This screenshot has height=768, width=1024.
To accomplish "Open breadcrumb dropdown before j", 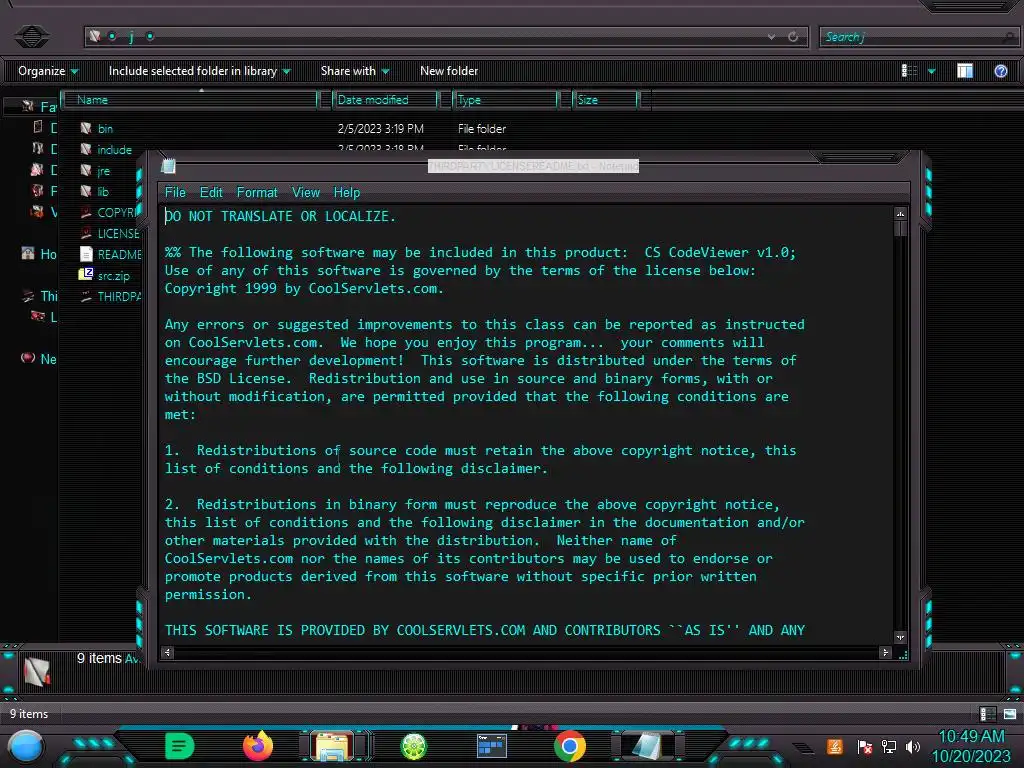I will (112, 37).
